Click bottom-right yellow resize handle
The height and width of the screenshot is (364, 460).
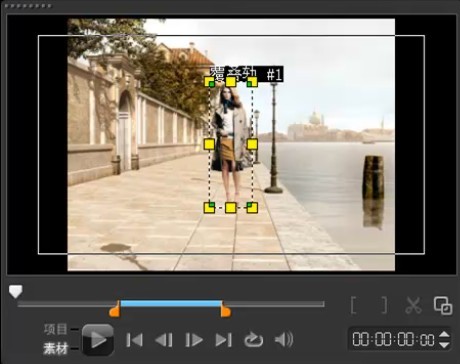pyautogui.click(x=252, y=207)
